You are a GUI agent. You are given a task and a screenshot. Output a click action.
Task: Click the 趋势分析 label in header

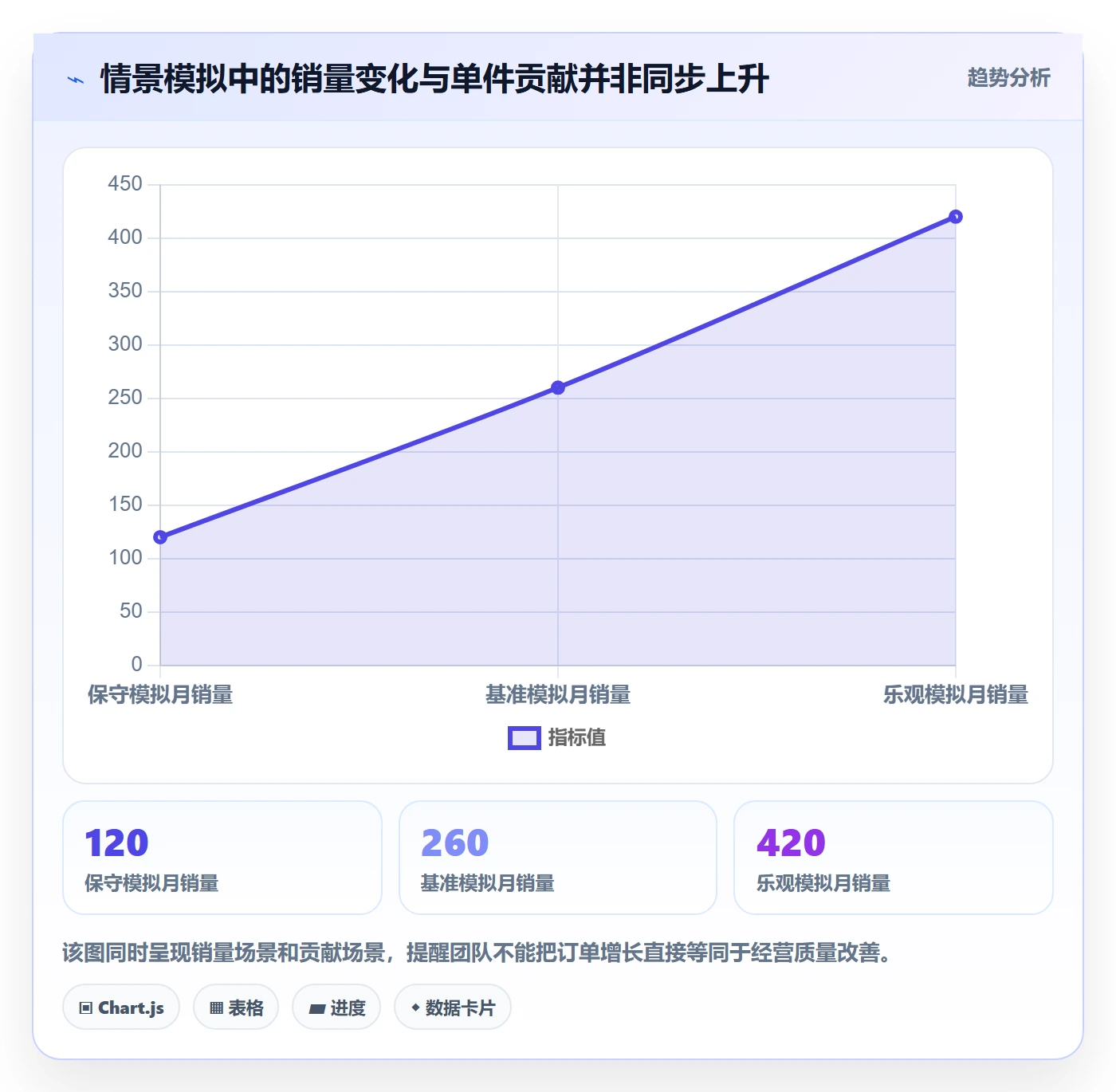tap(1008, 77)
